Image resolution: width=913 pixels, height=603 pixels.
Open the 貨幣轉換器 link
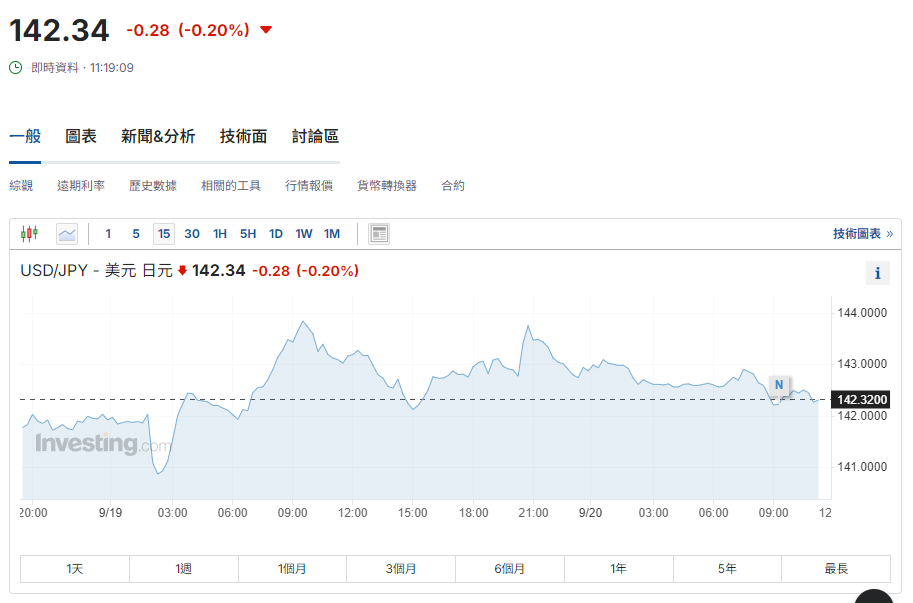tap(387, 186)
